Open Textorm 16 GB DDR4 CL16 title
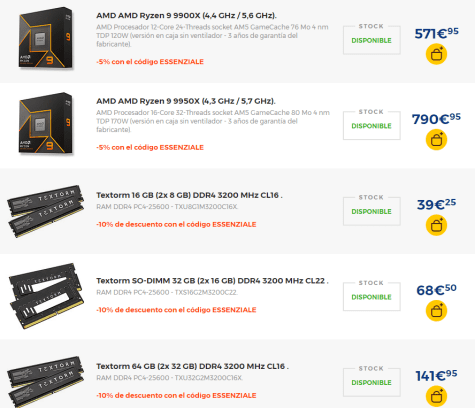The image size is (475, 408). pyautogui.click(x=189, y=195)
